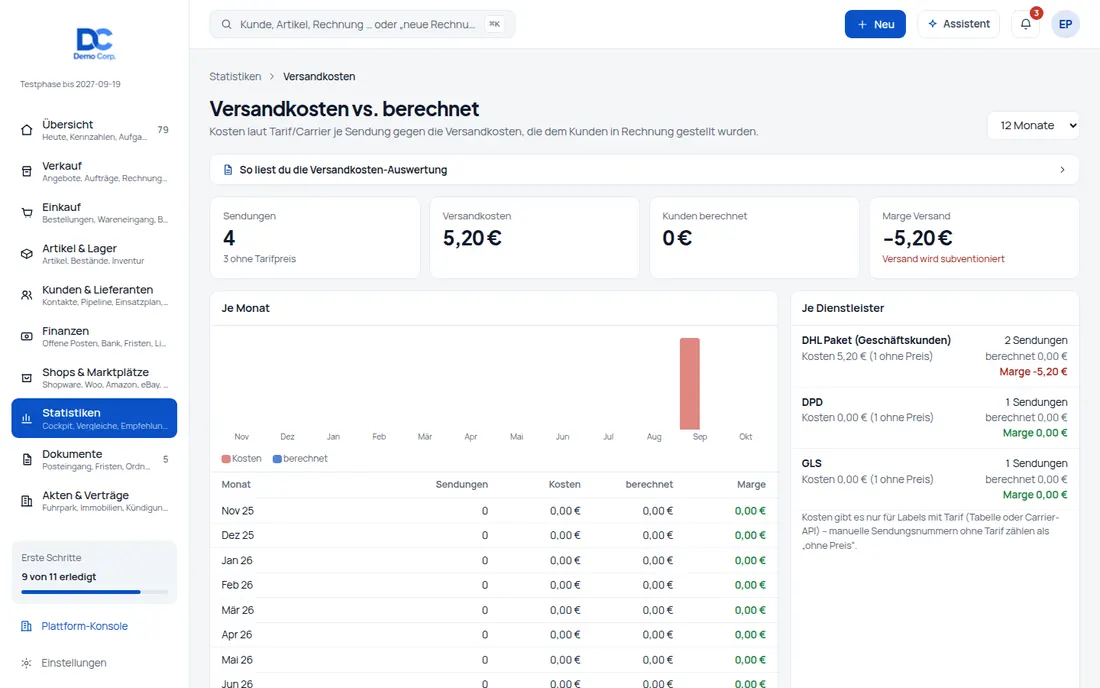Viewport: 1100px width, 688px height.
Task: Click the Mär 26 table row
Action: coord(494,610)
